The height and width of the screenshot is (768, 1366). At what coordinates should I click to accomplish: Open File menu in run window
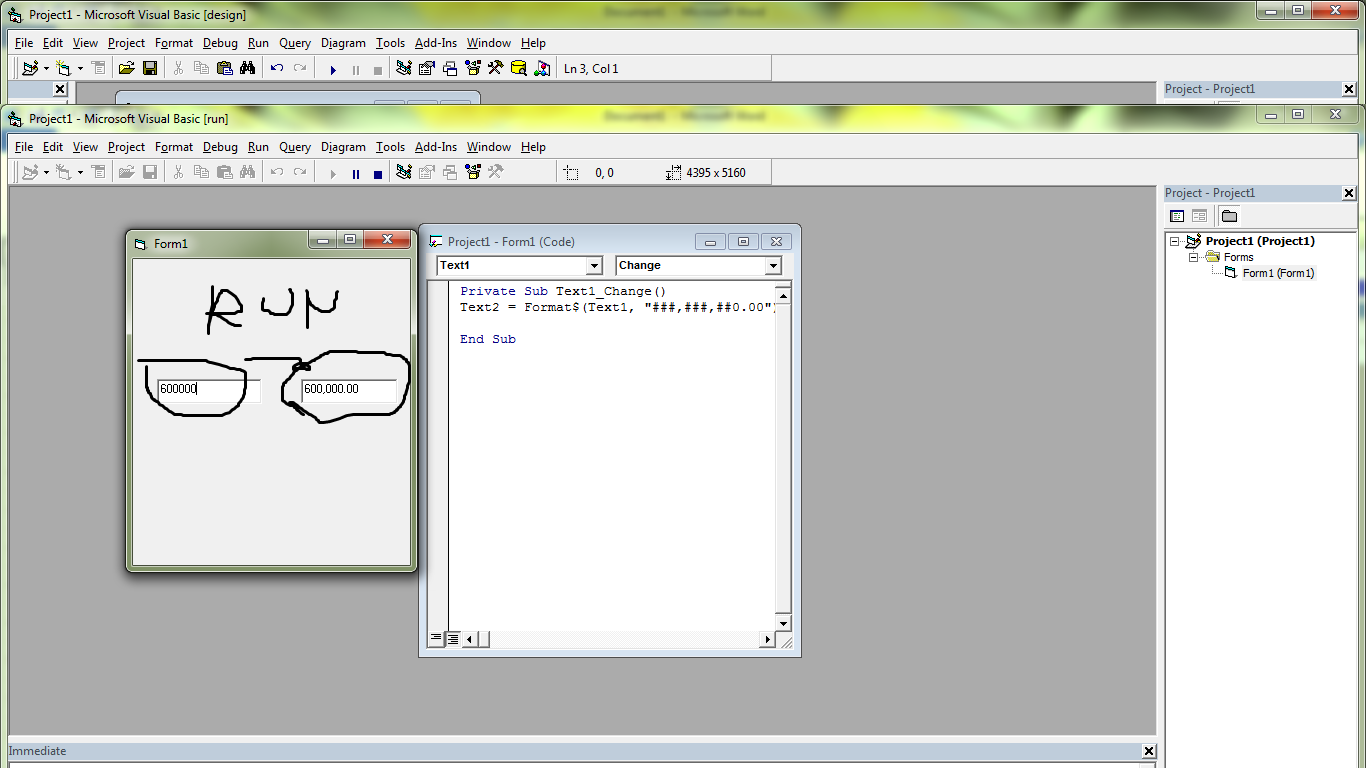[24, 147]
